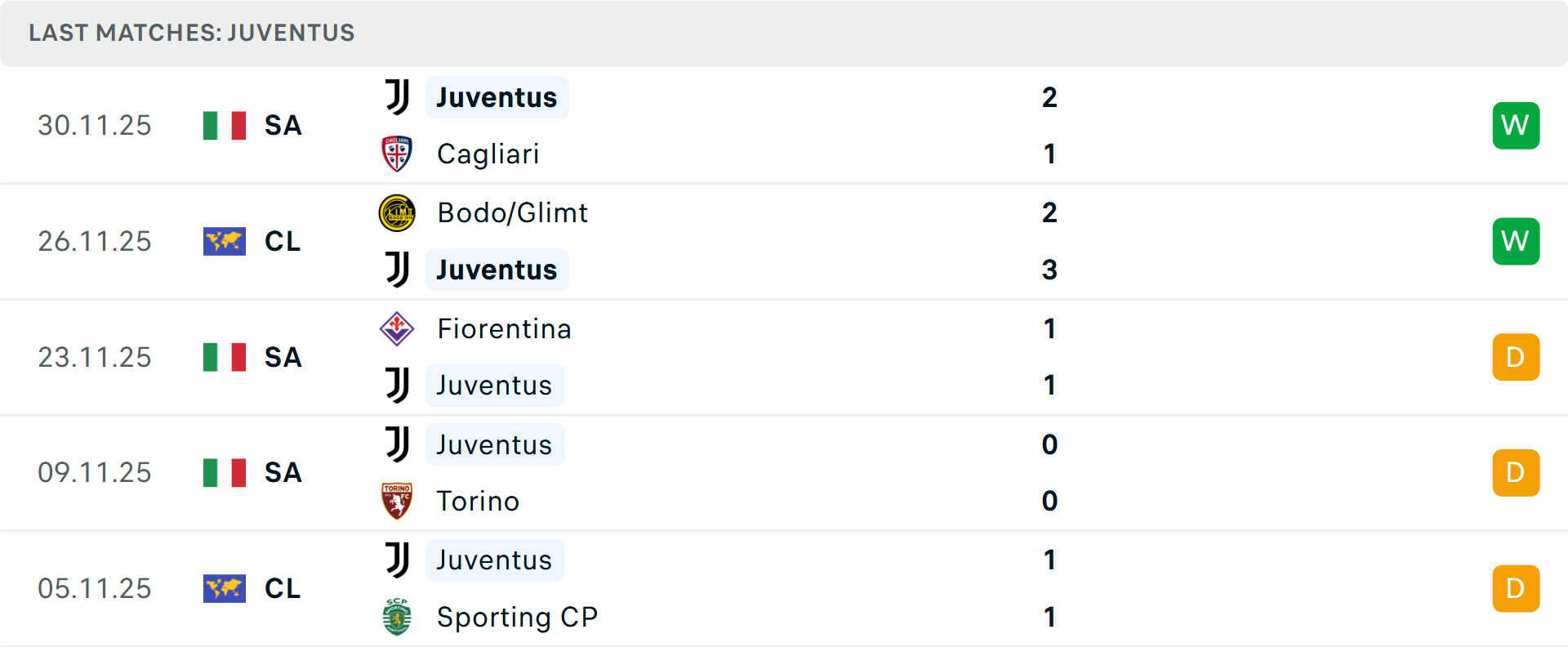Click the date 23.11.25
Image resolution: width=1568 pixels, height=647 pixels.
point(95,357)
